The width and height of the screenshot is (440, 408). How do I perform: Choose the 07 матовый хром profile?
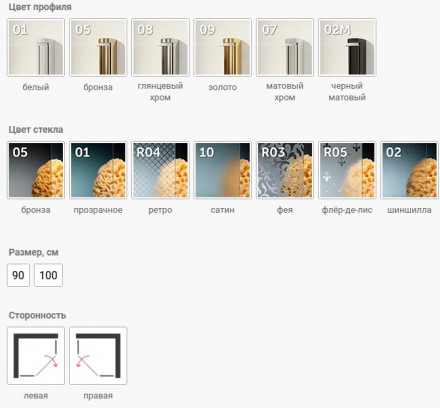coord(285,47)
